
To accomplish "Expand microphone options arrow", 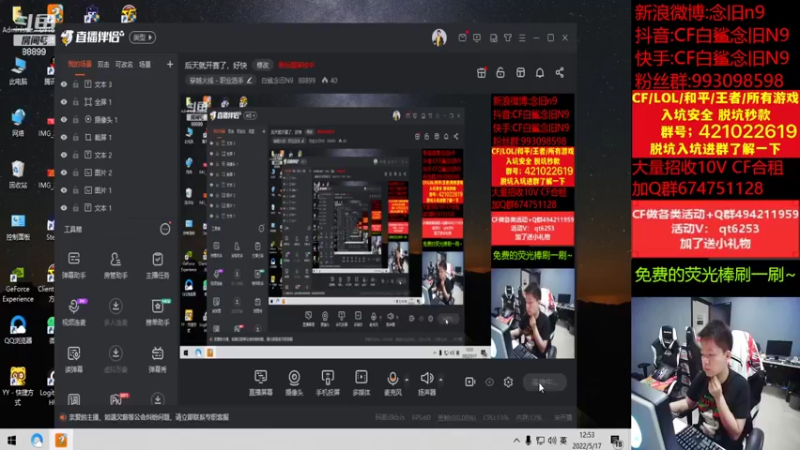I will (407, 380).
